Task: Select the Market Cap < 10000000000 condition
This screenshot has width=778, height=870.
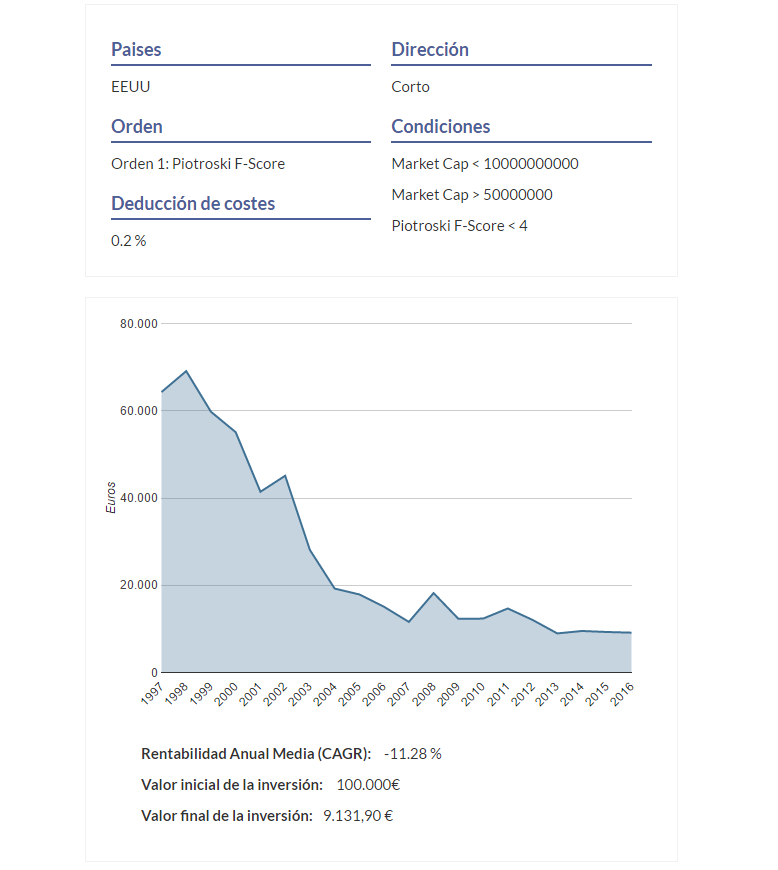Action: click(485, 164)
